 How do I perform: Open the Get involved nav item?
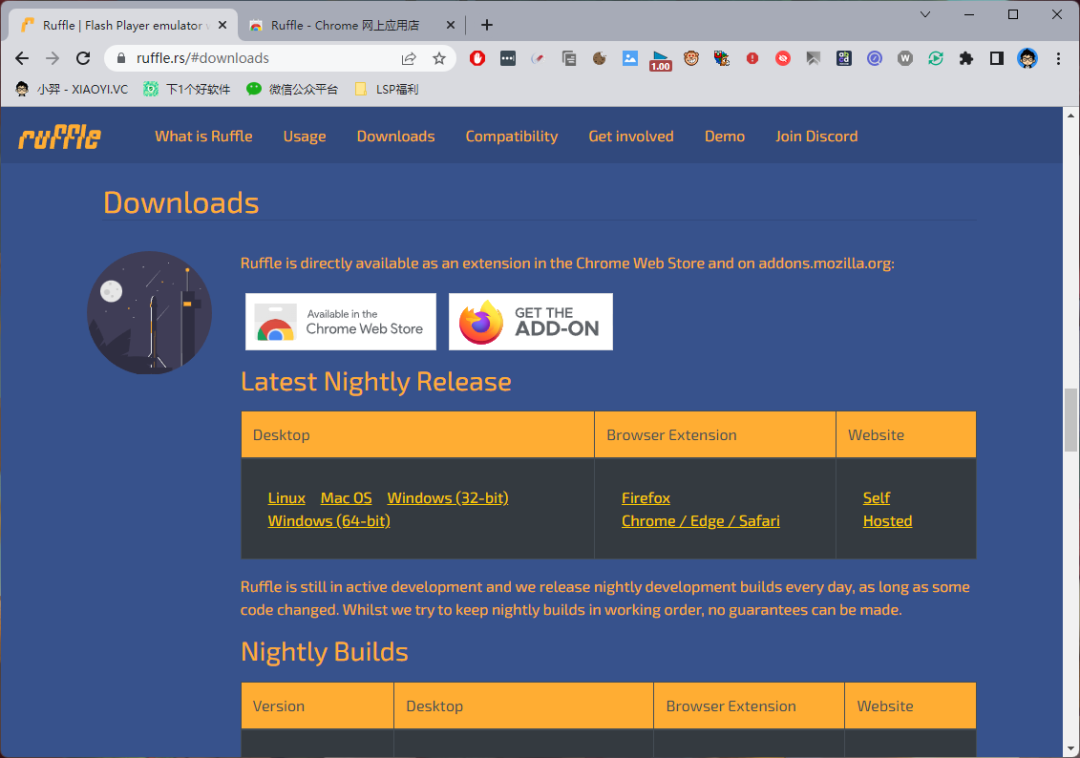pyautogui.click(x=631, y=136)
